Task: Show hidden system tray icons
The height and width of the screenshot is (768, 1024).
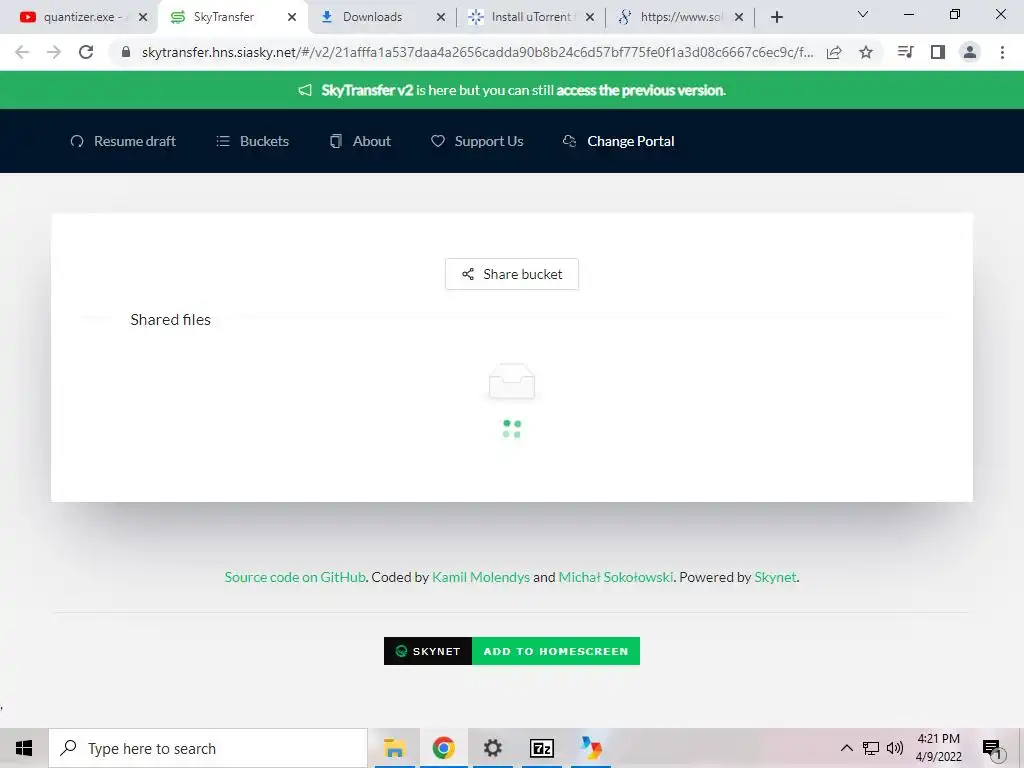Action: [846, 748]
